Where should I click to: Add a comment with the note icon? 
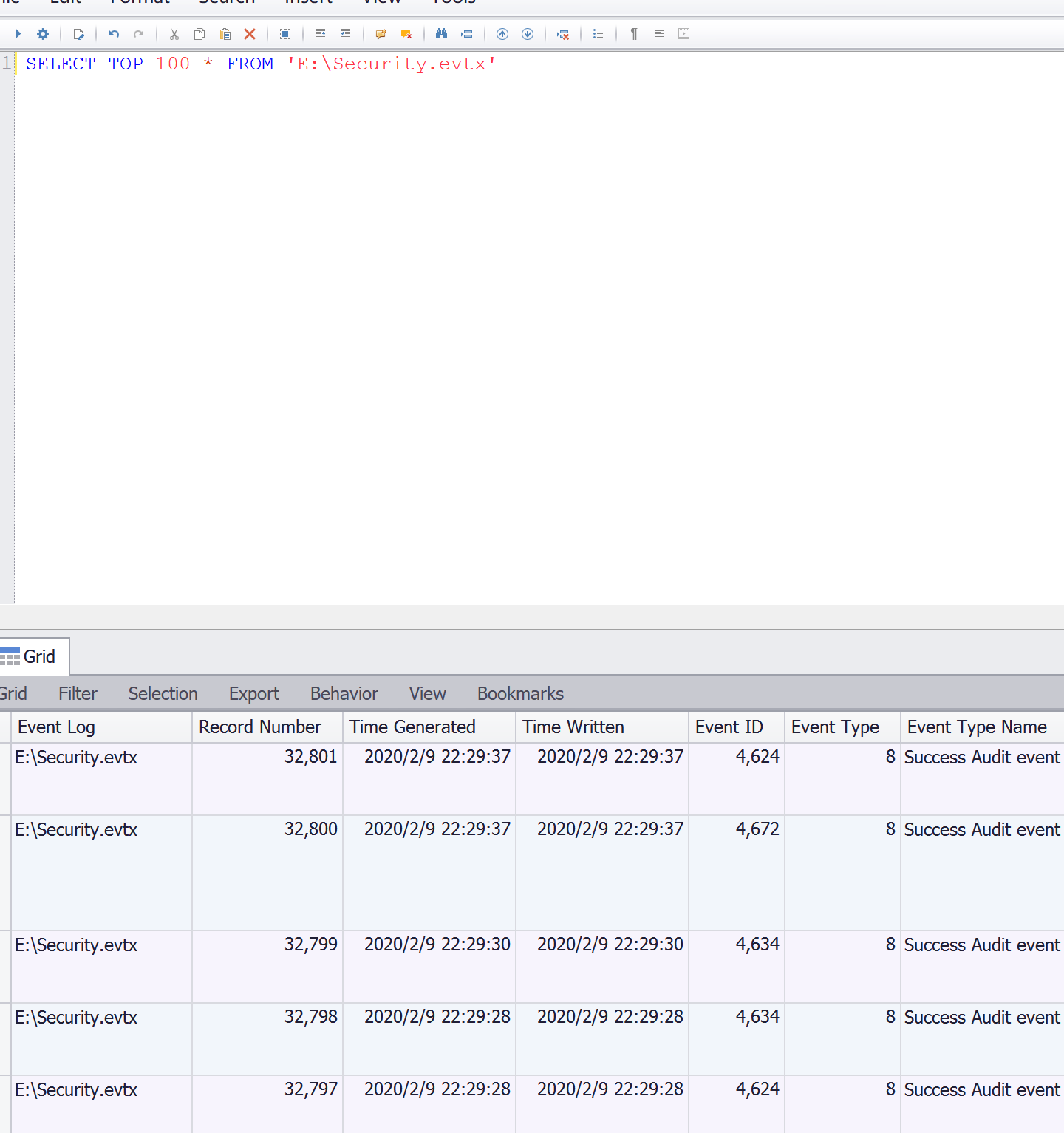(x=381, y=34)
